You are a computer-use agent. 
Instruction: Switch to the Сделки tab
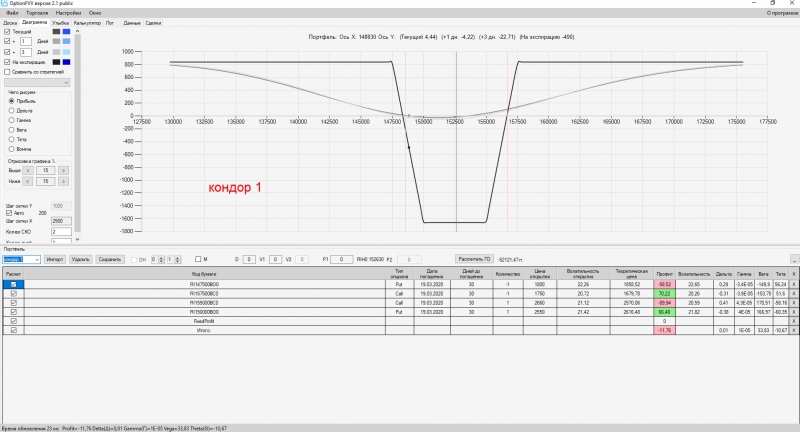point(153,23)
